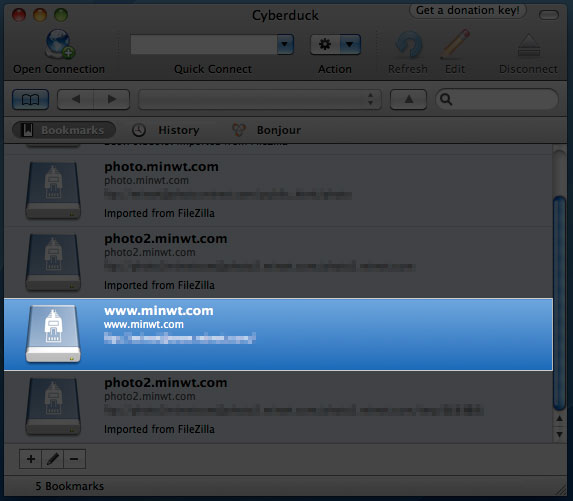Image resolution: width=573 pixels, height=501 pixels.
Task: Click the bookmark list scrollbar thumb
Action: pos(559,303)
